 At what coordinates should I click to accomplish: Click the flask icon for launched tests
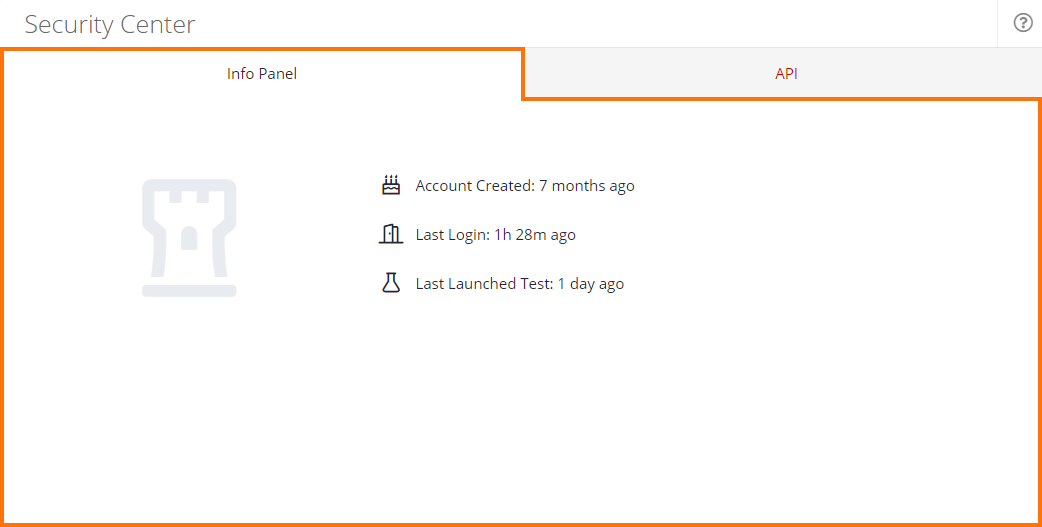[391, 283]
